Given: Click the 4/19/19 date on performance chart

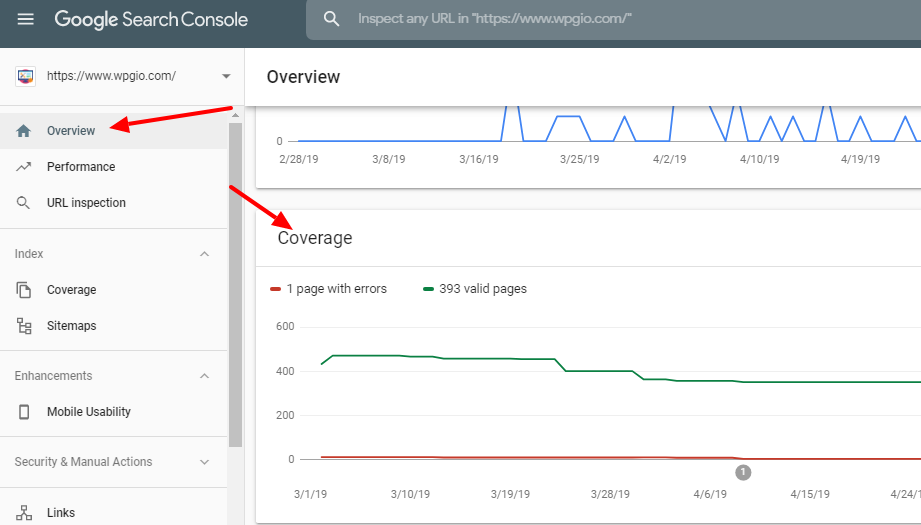Looking at the screenshot, I should pos(860,159).
